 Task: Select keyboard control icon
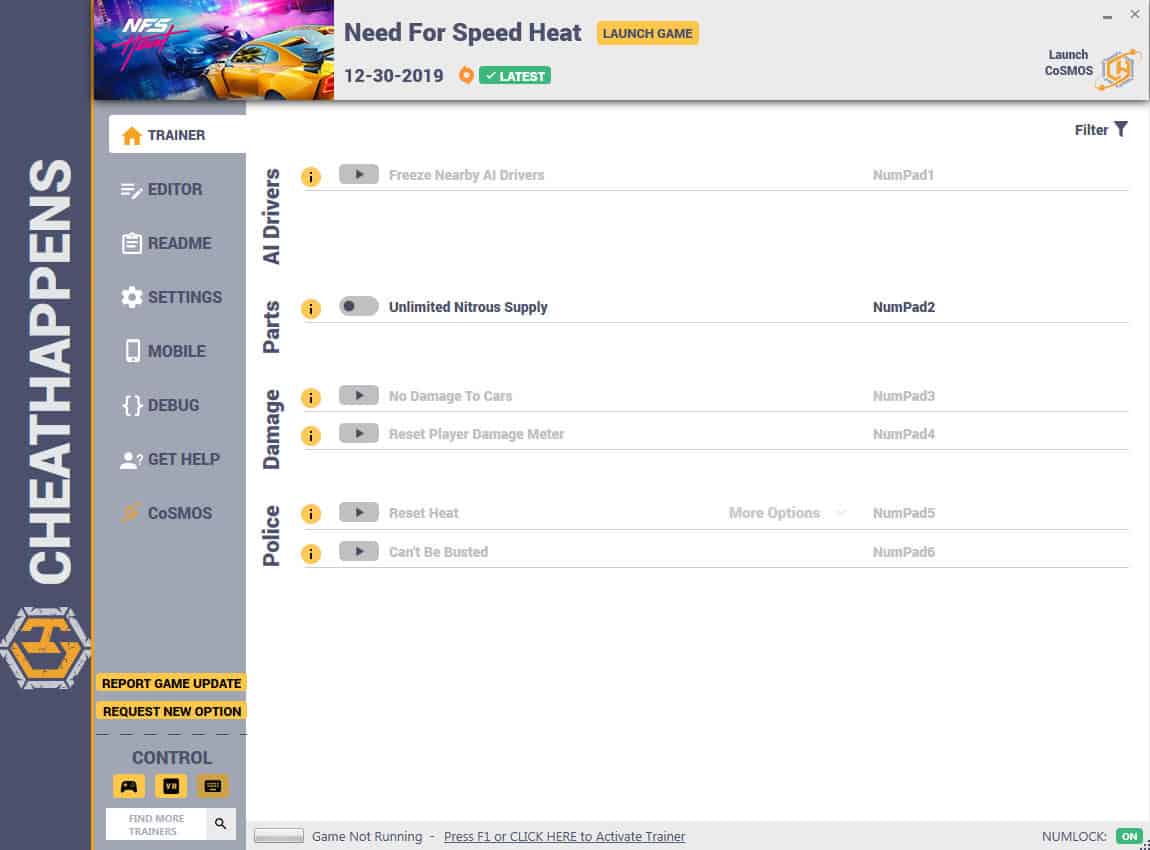[213, 786]
